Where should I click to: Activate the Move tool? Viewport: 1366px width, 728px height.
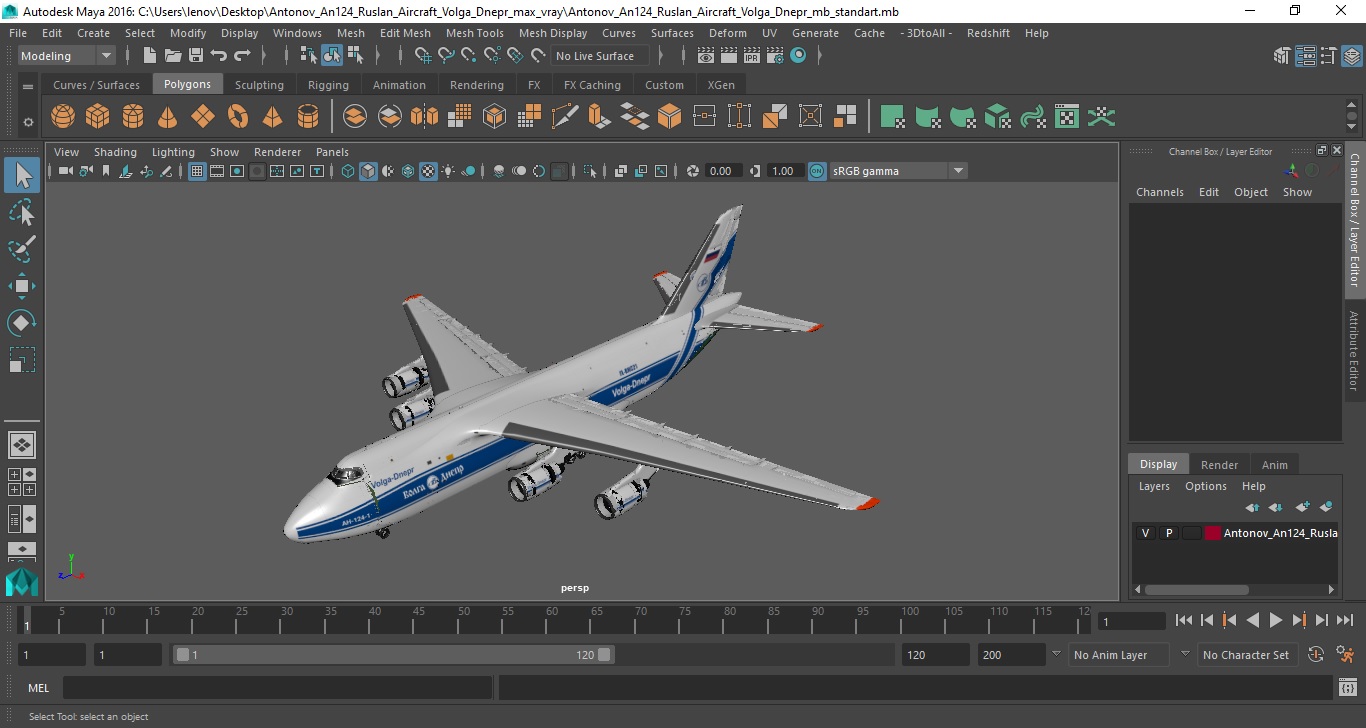(22, 286)
